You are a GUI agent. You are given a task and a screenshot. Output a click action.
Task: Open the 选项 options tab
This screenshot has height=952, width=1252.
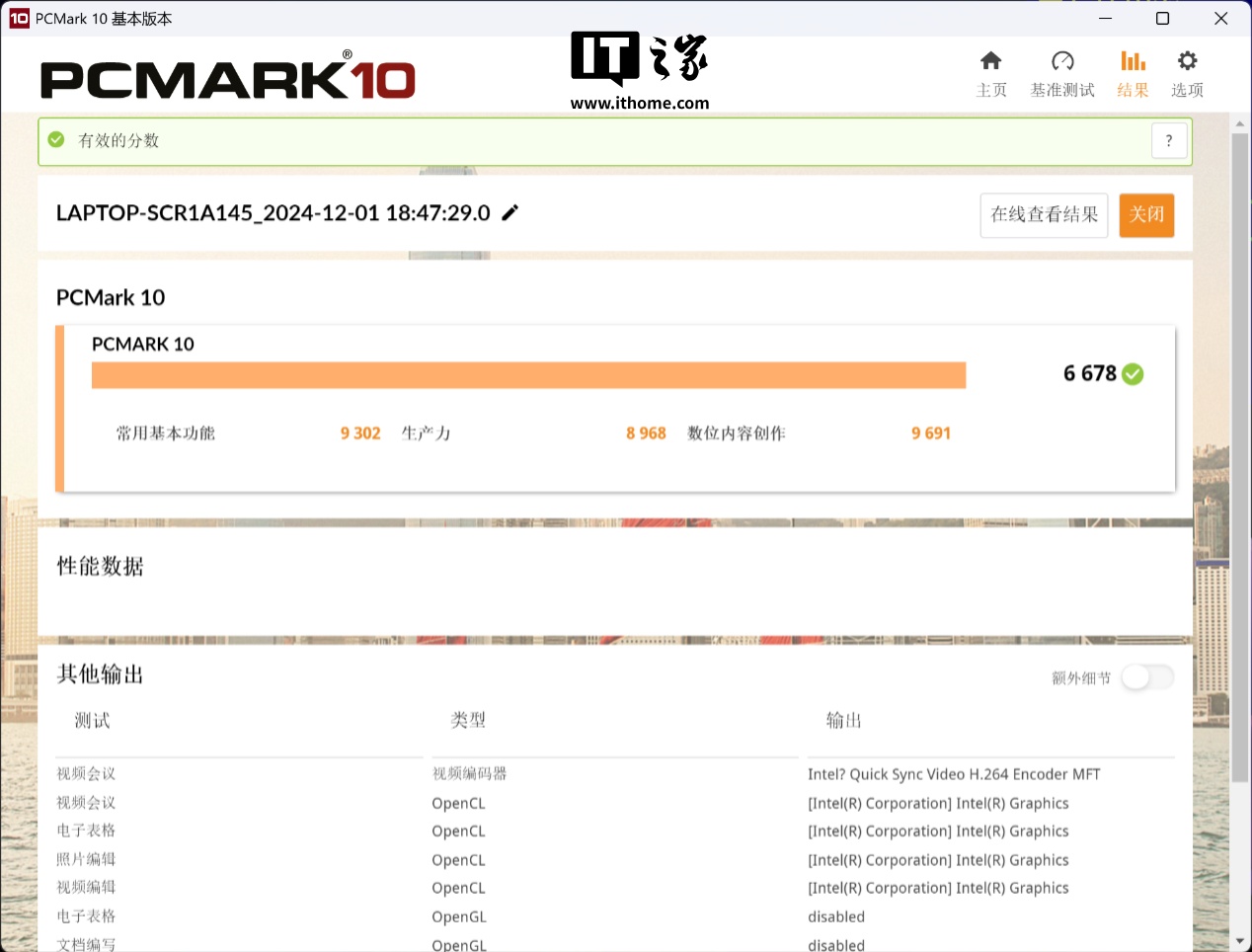coord(1187,75)
